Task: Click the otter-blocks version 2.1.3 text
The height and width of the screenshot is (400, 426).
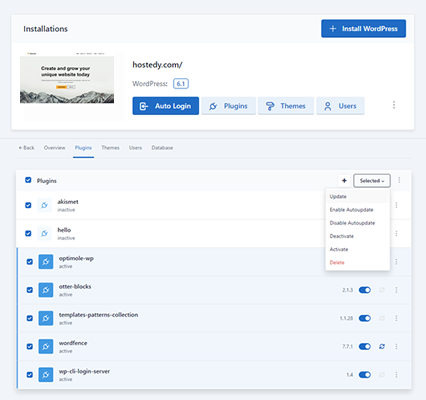Action: pos(347,290)
